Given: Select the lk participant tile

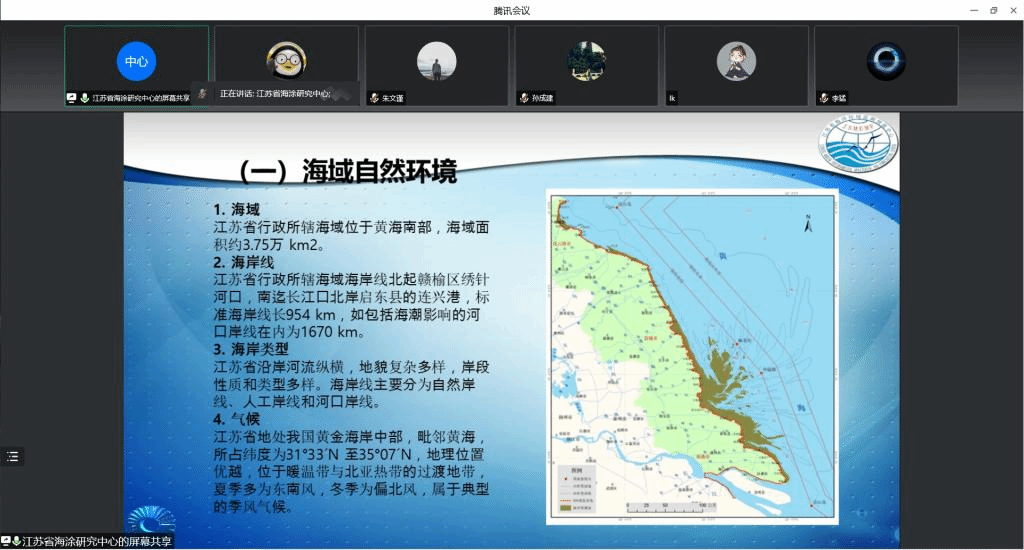Looking at the screenshot, I should [736, 61].
